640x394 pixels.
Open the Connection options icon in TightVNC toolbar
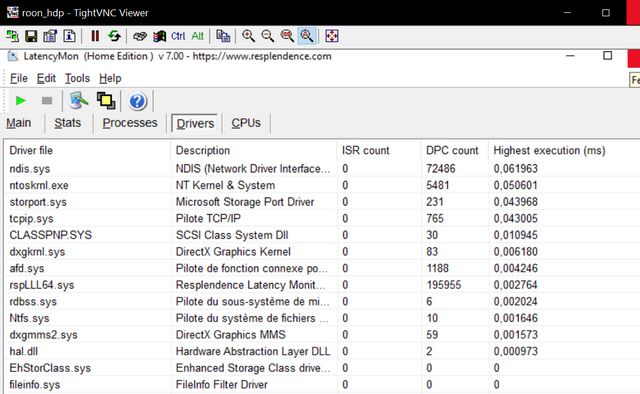pyautogui.click(x=50, y=36)
